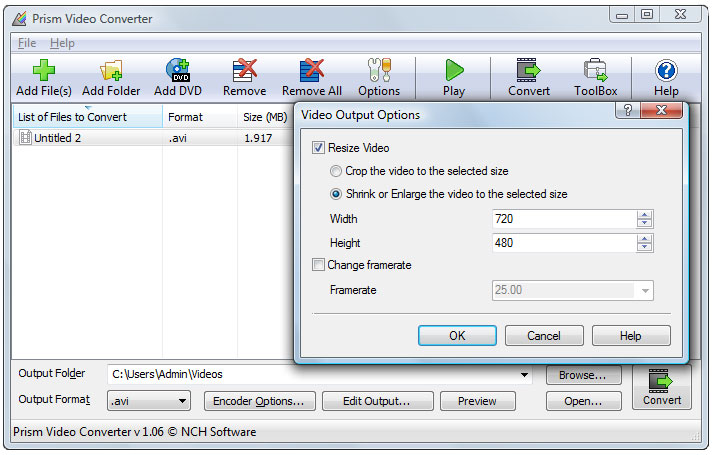Click the Edit Output... button

click(377, 401)
